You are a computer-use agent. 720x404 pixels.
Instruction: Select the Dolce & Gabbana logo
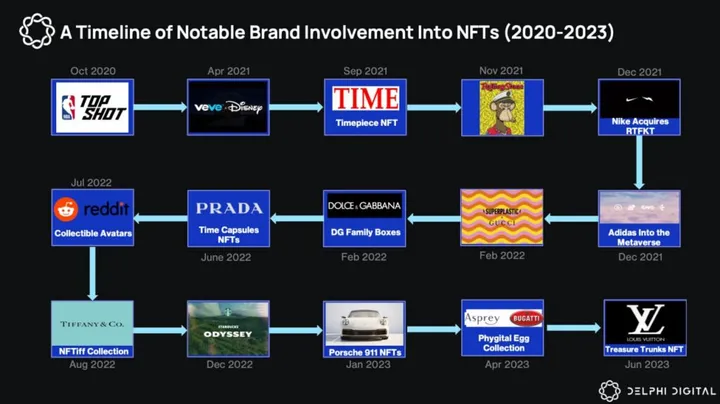pyautogui.click(x=365, y=208)
